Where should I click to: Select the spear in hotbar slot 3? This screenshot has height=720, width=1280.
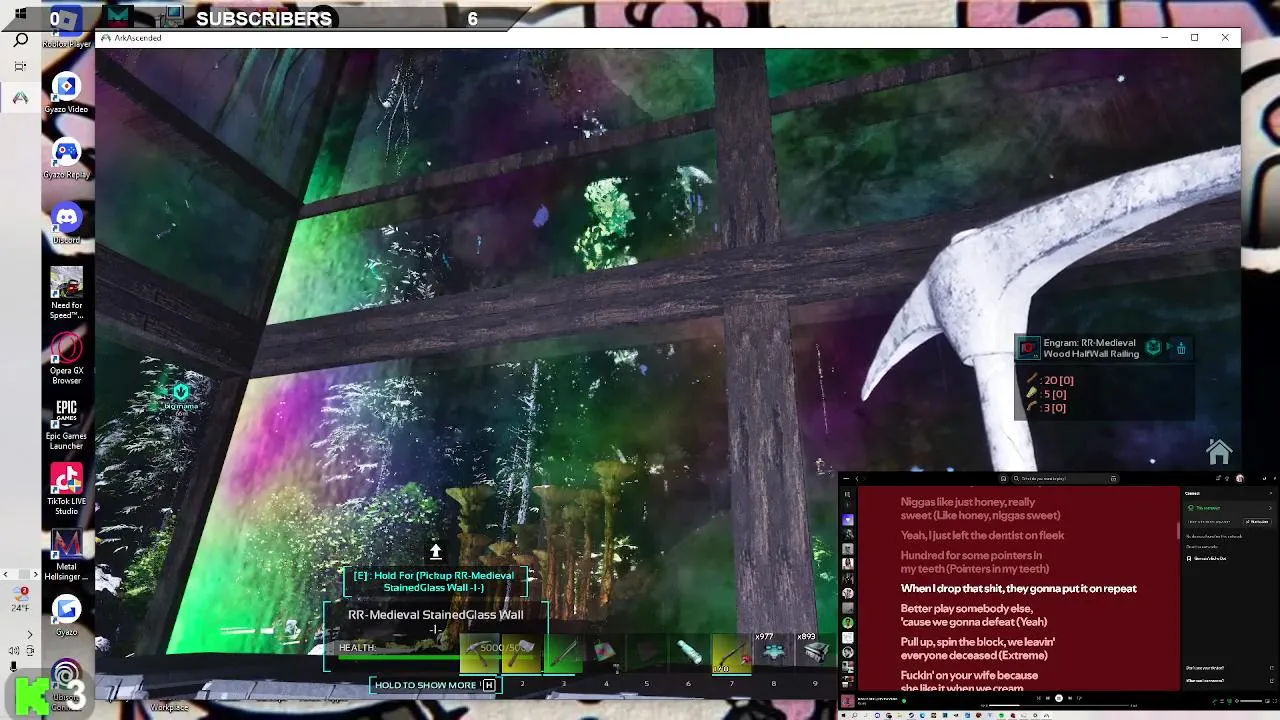562,652
